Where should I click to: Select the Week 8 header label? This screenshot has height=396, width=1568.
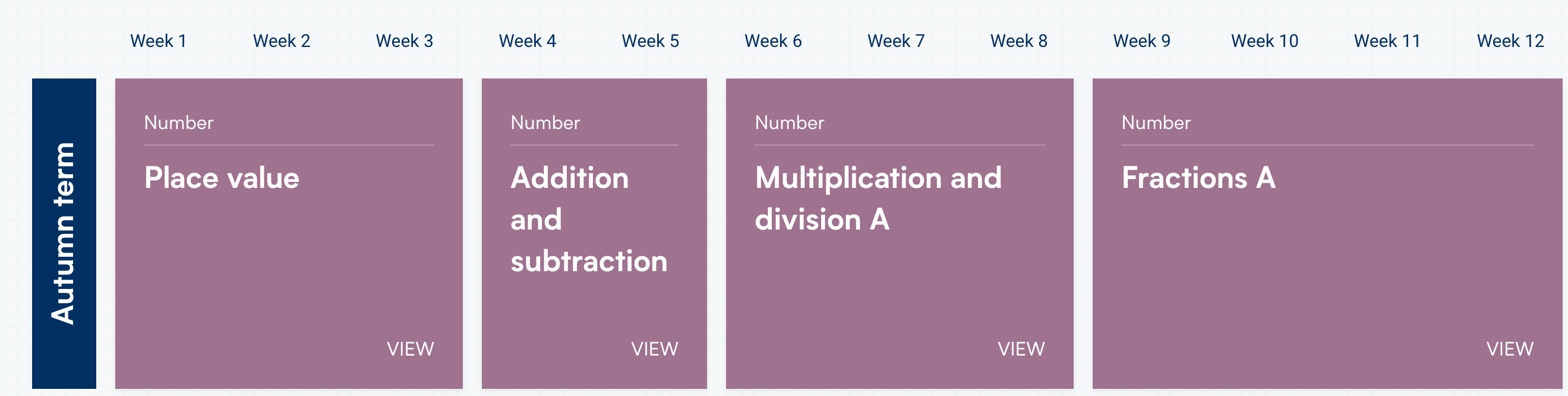coord(1018,41)
